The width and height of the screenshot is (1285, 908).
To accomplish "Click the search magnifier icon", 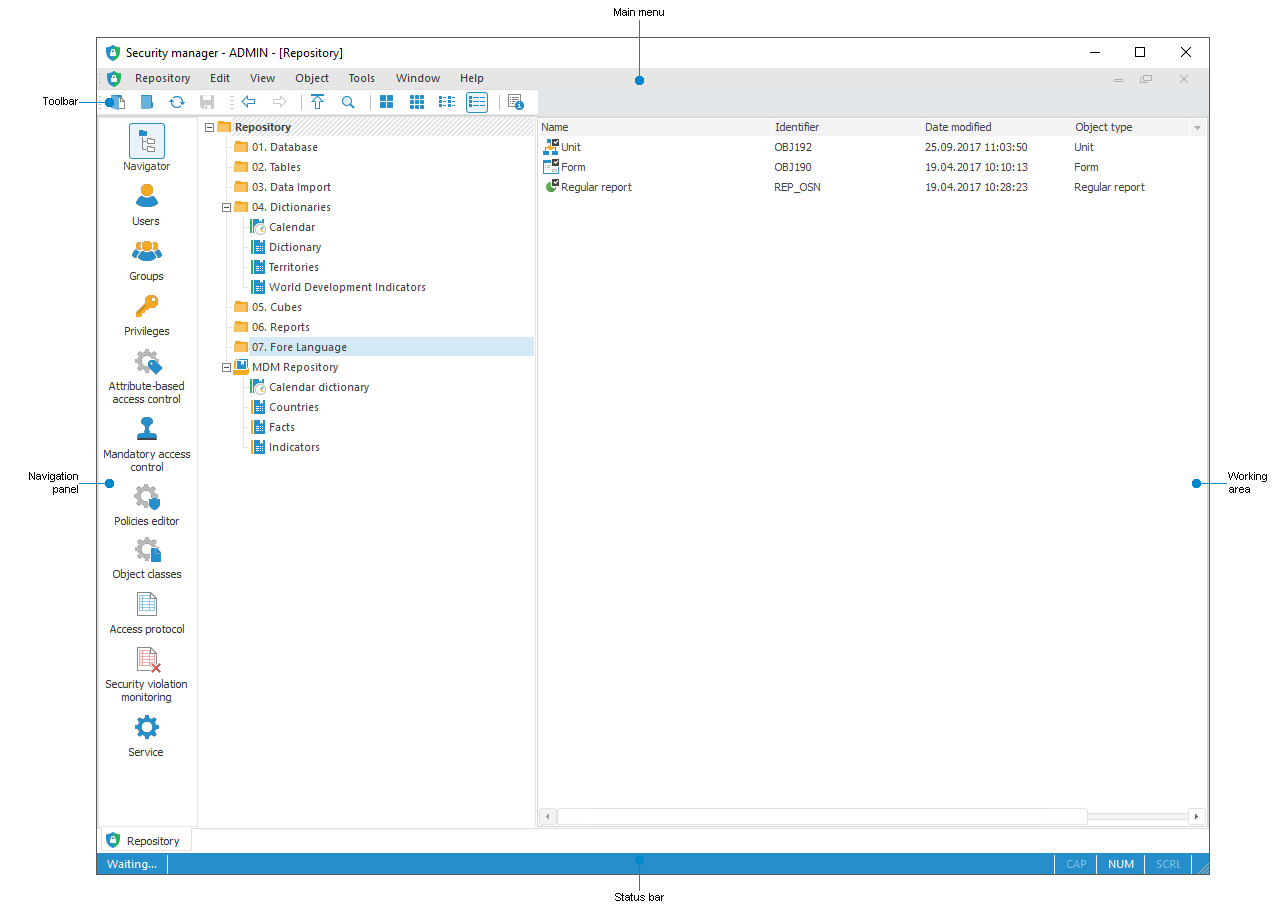I will click(347, 101).
